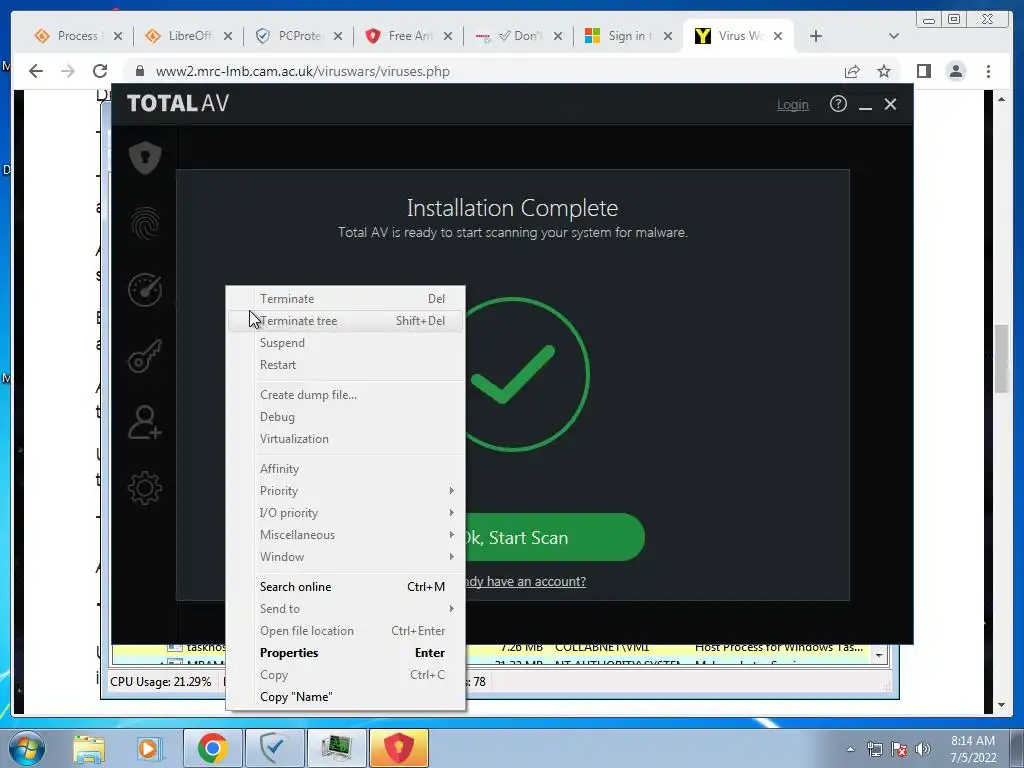1024x768 pixels.
Task: Choose Search online menu entry
Action: point(346,586)
